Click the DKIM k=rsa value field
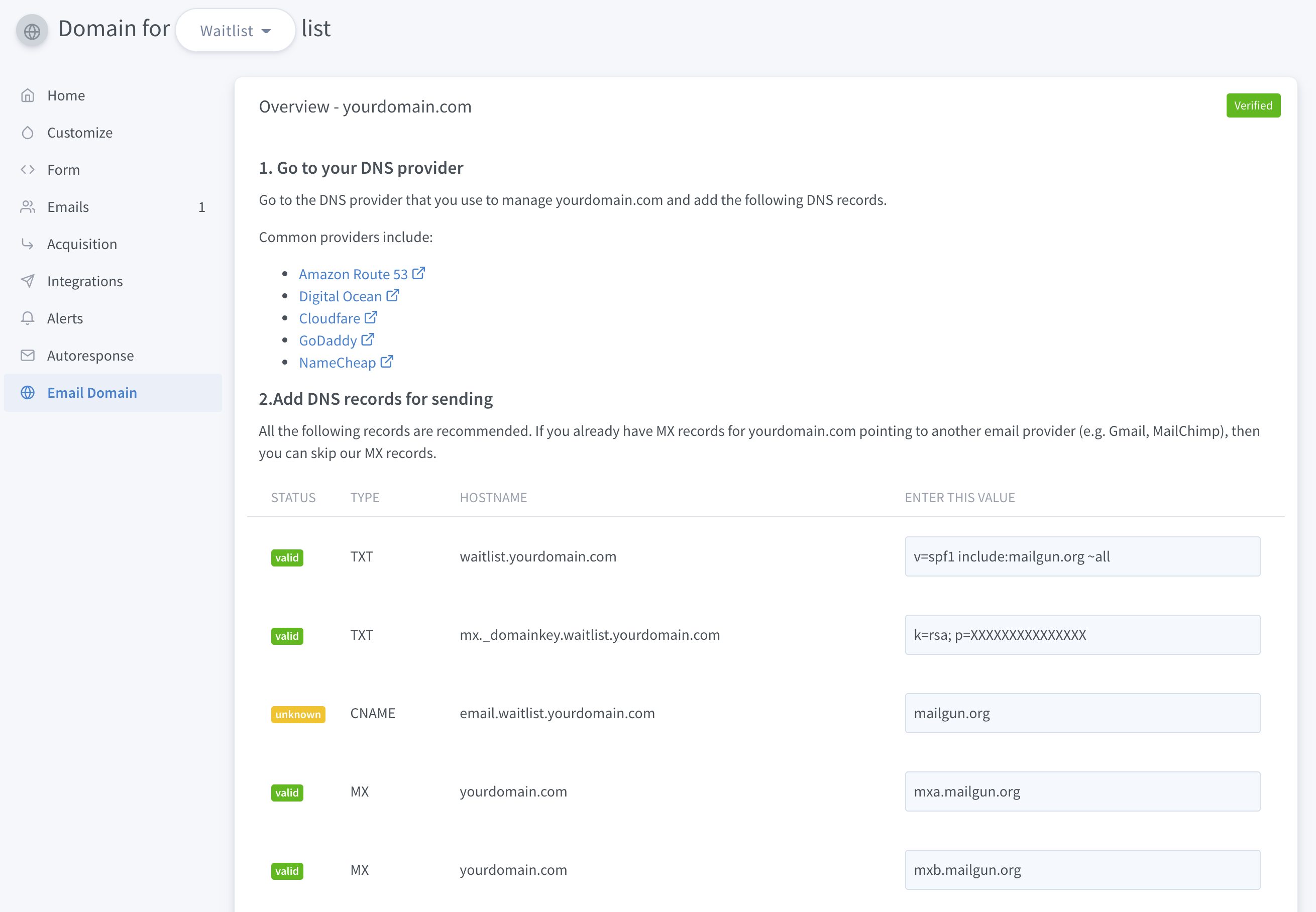This screenshot has height=912, width=1316. click(1082, 635)
